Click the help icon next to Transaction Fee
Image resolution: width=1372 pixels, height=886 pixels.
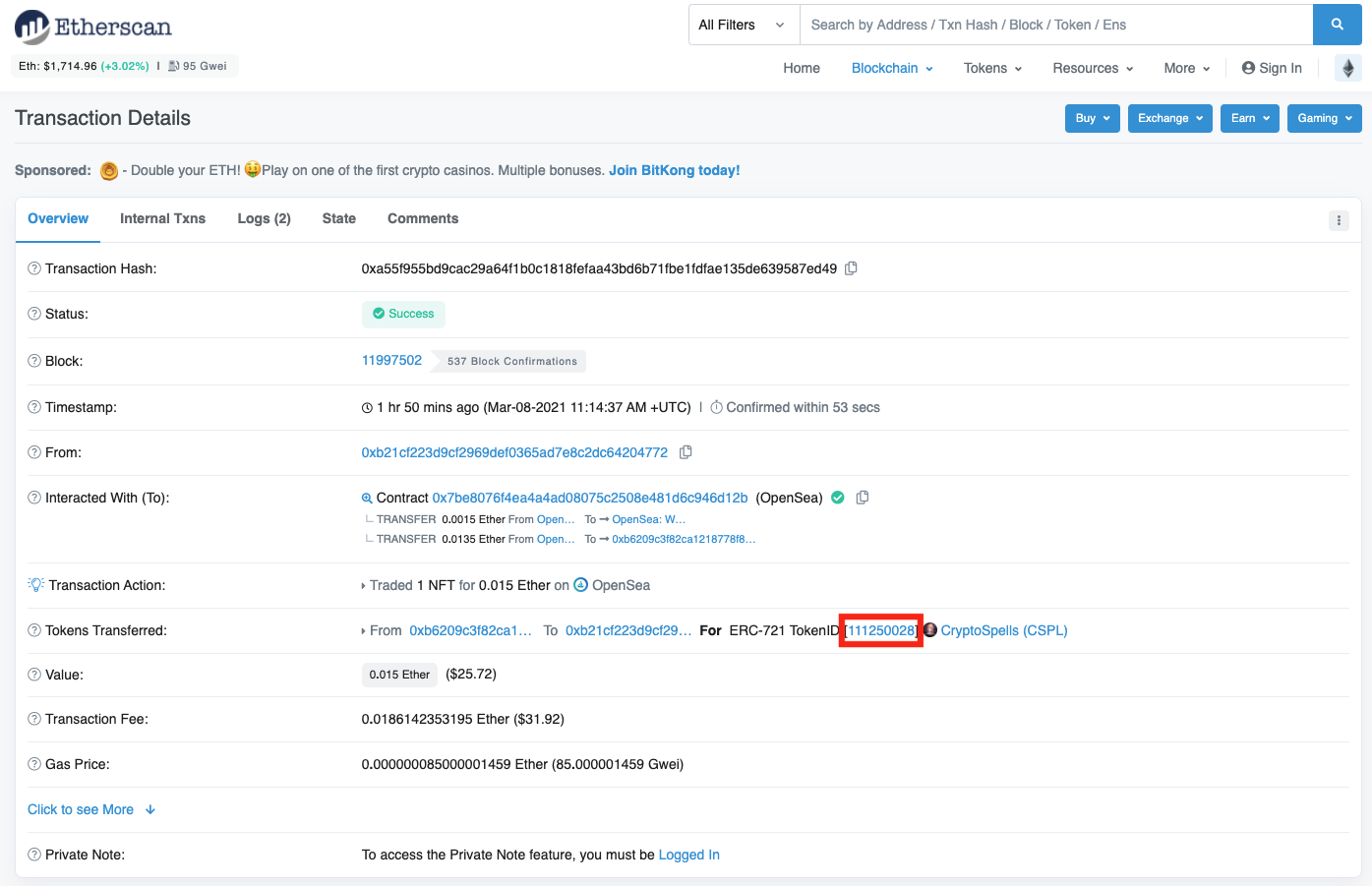[34, 719]
